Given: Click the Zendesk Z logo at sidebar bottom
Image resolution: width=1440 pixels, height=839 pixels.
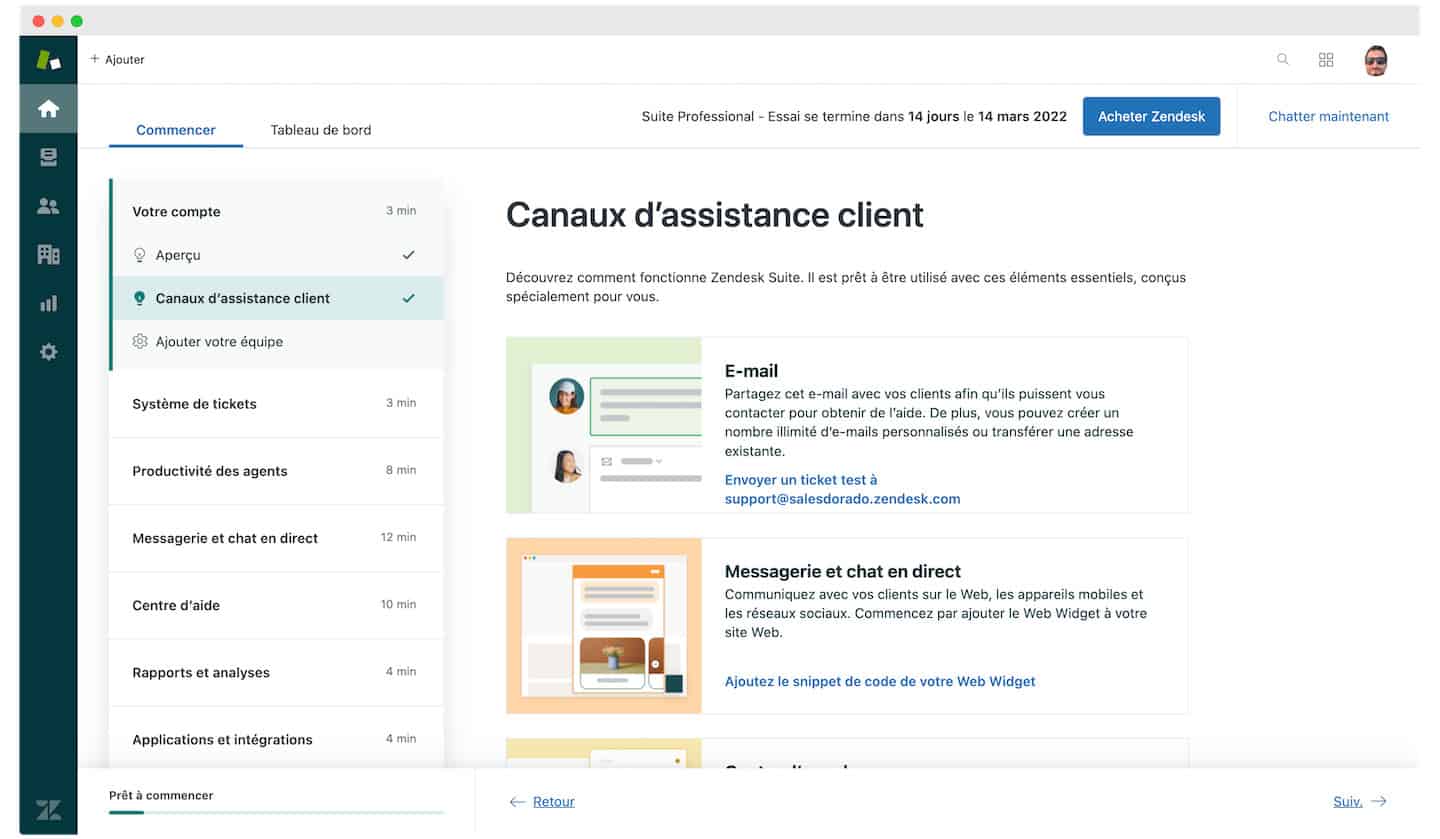Looking at the screenshot, I should 48,809.
